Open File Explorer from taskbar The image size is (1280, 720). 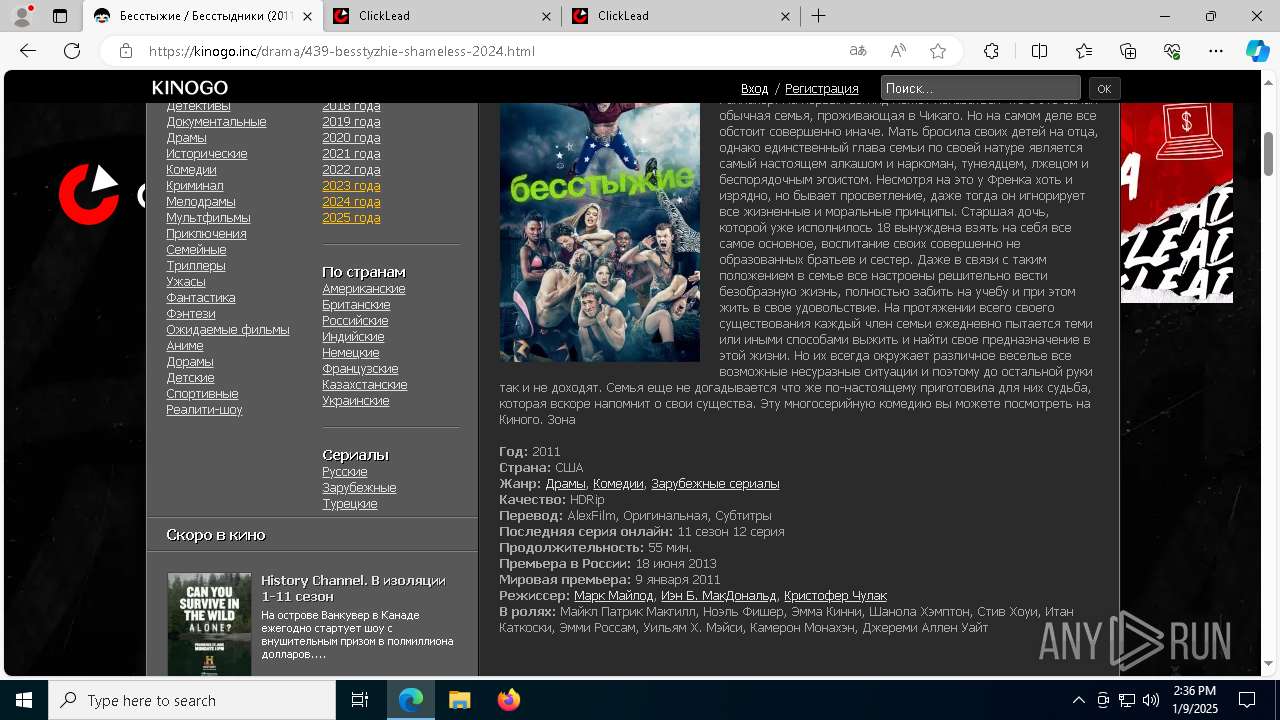tap(459, 700)
